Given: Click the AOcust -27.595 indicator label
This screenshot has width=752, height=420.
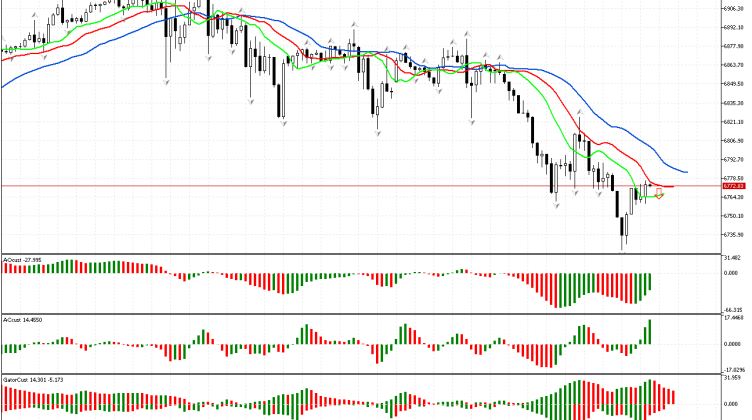Looking at the screenshot, I should coord(24,259).
